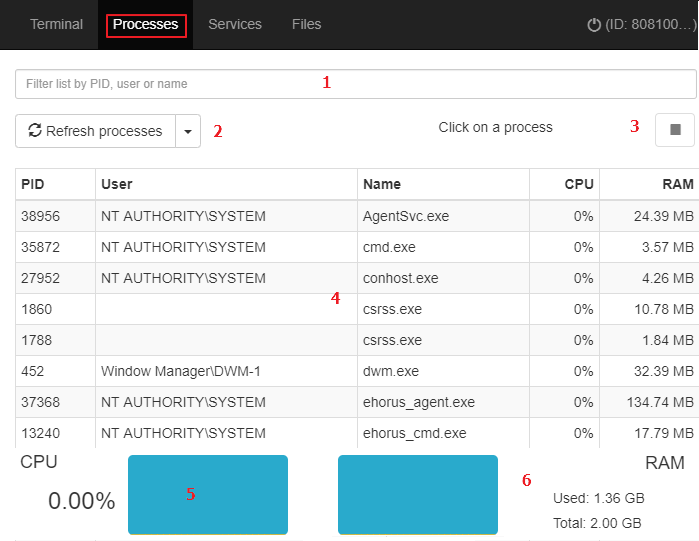The height and width of the screenshot is (541, 699).
Task: Click the RAM usage graph
Action: [418, 495]
